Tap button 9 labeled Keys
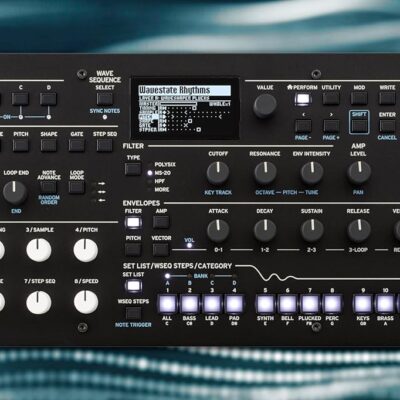Screen dimensions: 400x400 pos(363,304)
